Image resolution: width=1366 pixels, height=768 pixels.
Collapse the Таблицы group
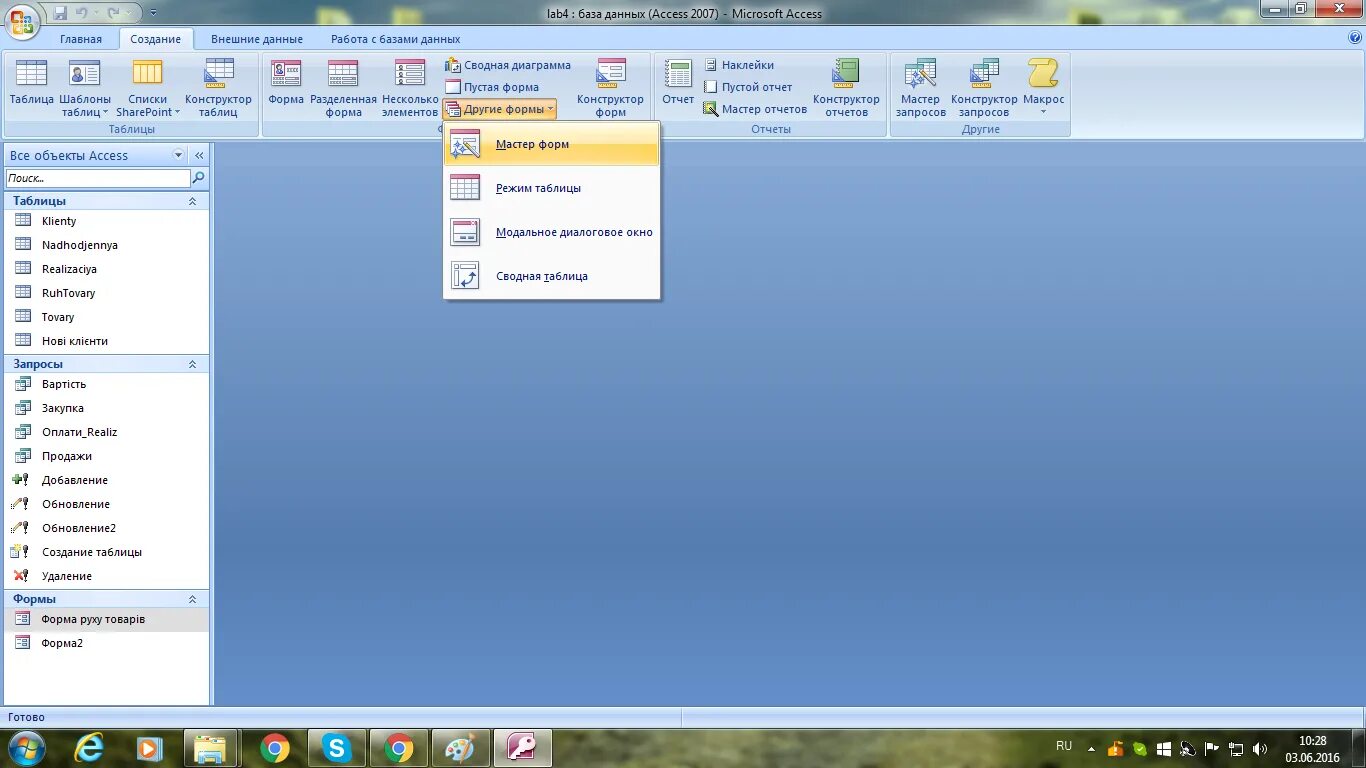coord(193,201)
